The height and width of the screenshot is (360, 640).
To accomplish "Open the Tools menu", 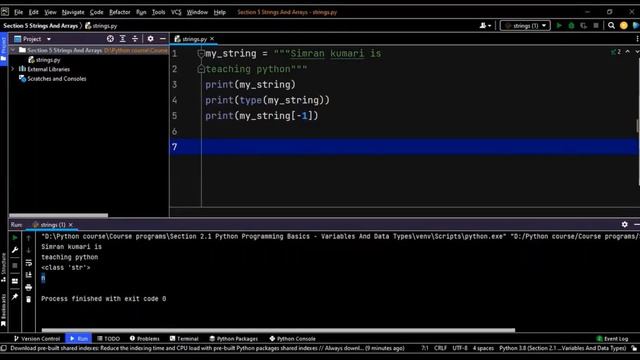I will tap(158, 12).
